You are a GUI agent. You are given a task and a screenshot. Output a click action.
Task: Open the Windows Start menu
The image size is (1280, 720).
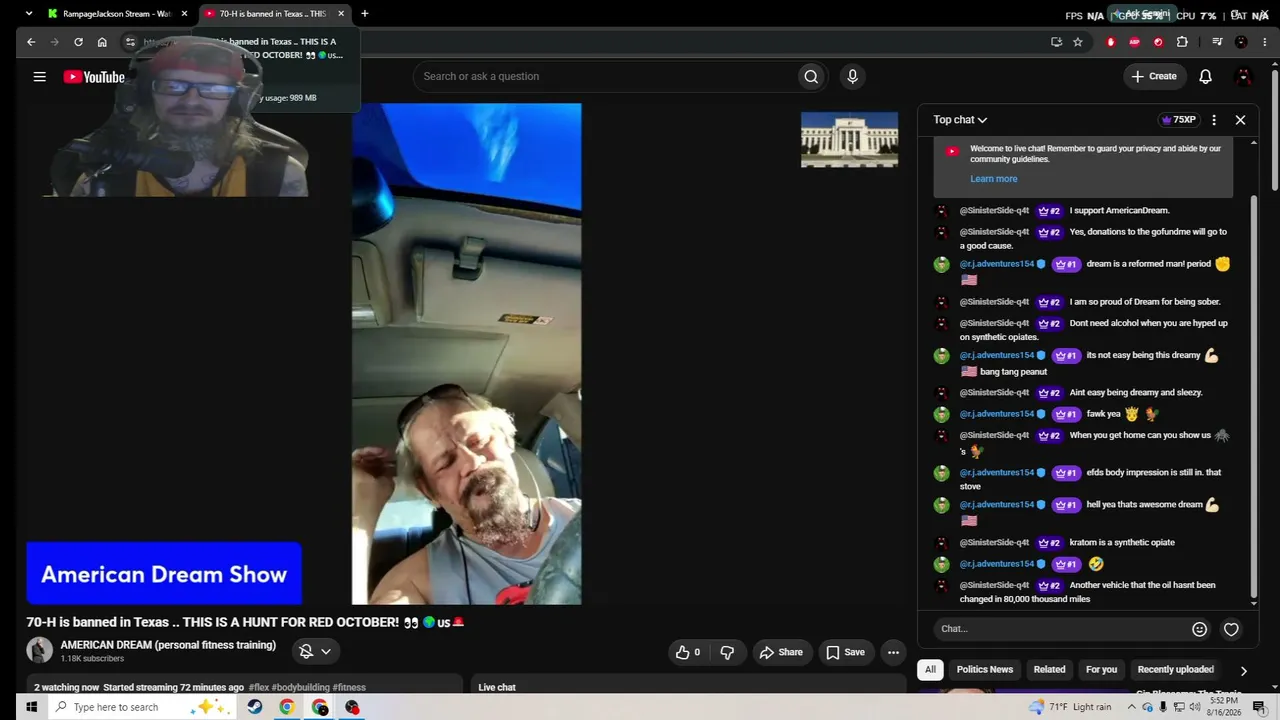pyautogui.click(x=31, y=707)
